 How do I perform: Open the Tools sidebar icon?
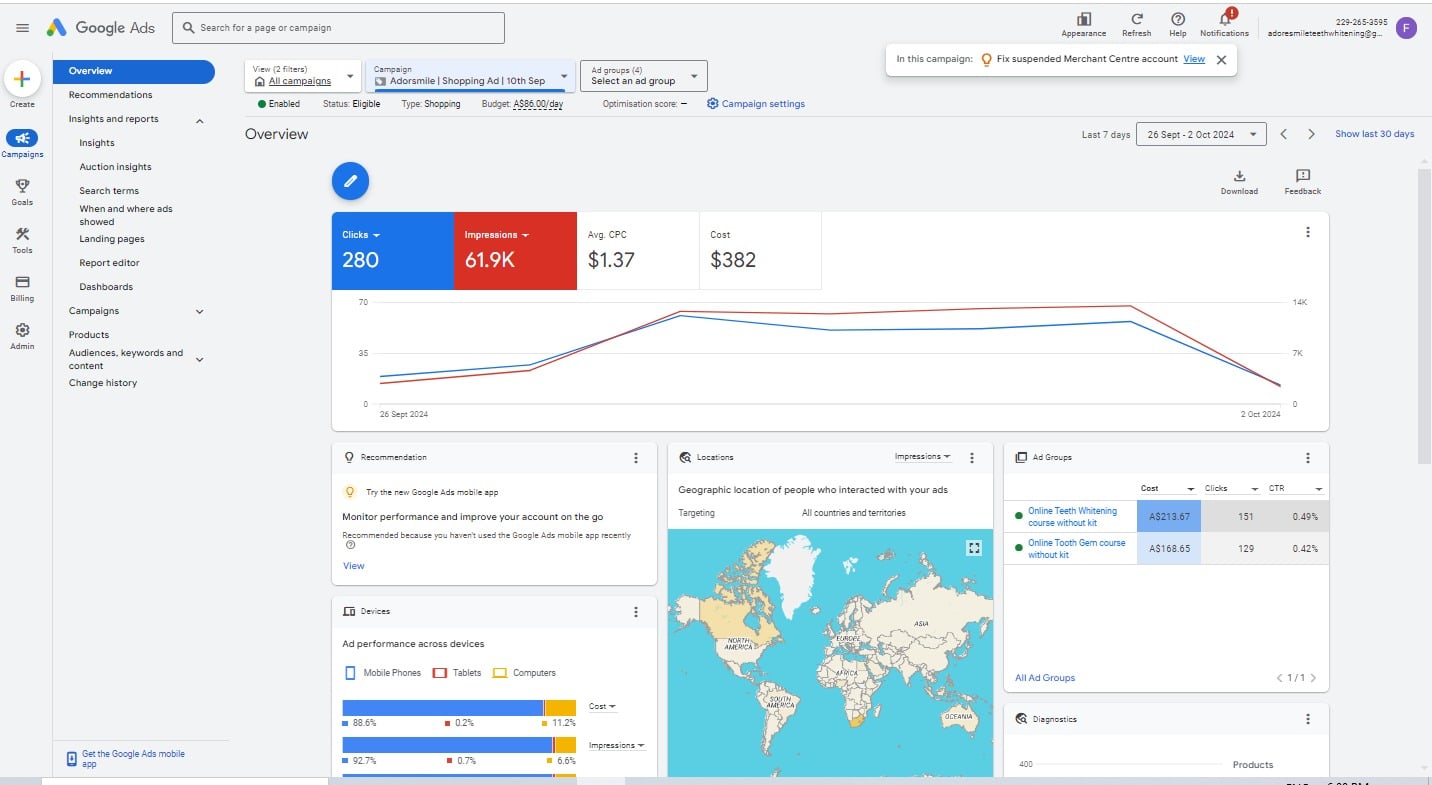click(22, 239)
